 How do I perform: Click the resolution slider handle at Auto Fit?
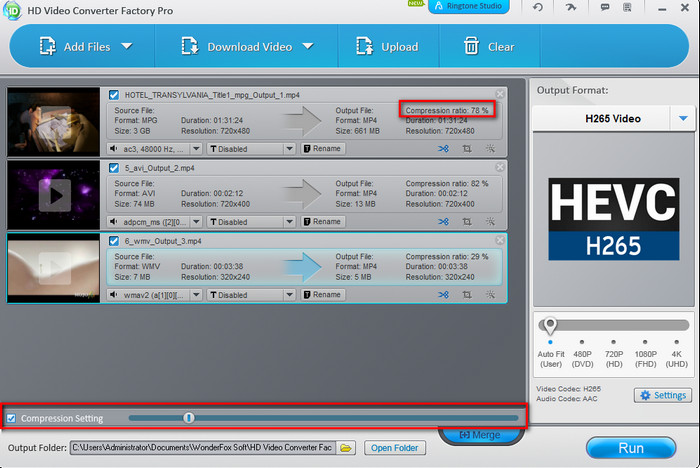(x=550, y=326)
